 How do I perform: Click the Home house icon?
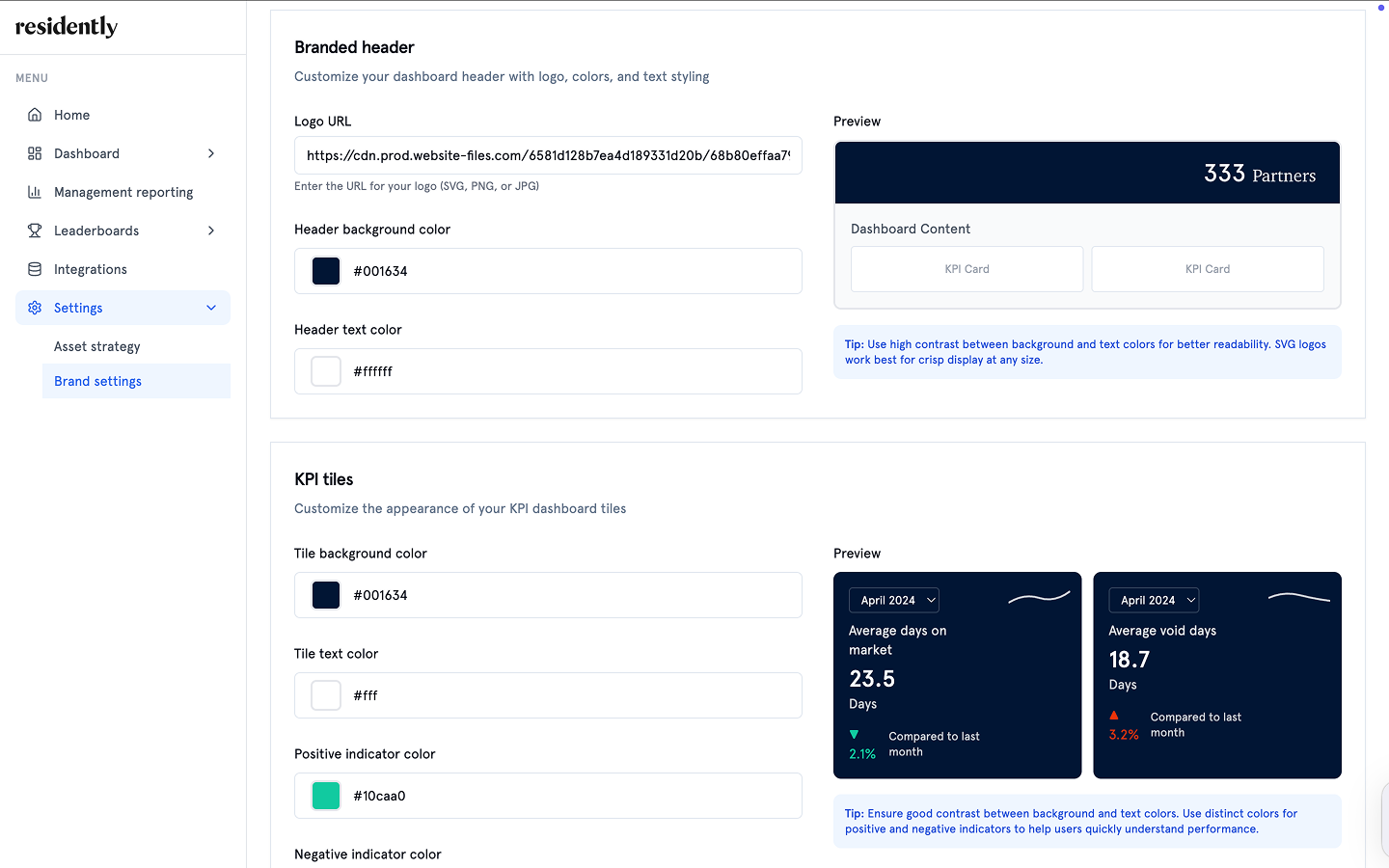pyautogui.click(x=35, y=115)
